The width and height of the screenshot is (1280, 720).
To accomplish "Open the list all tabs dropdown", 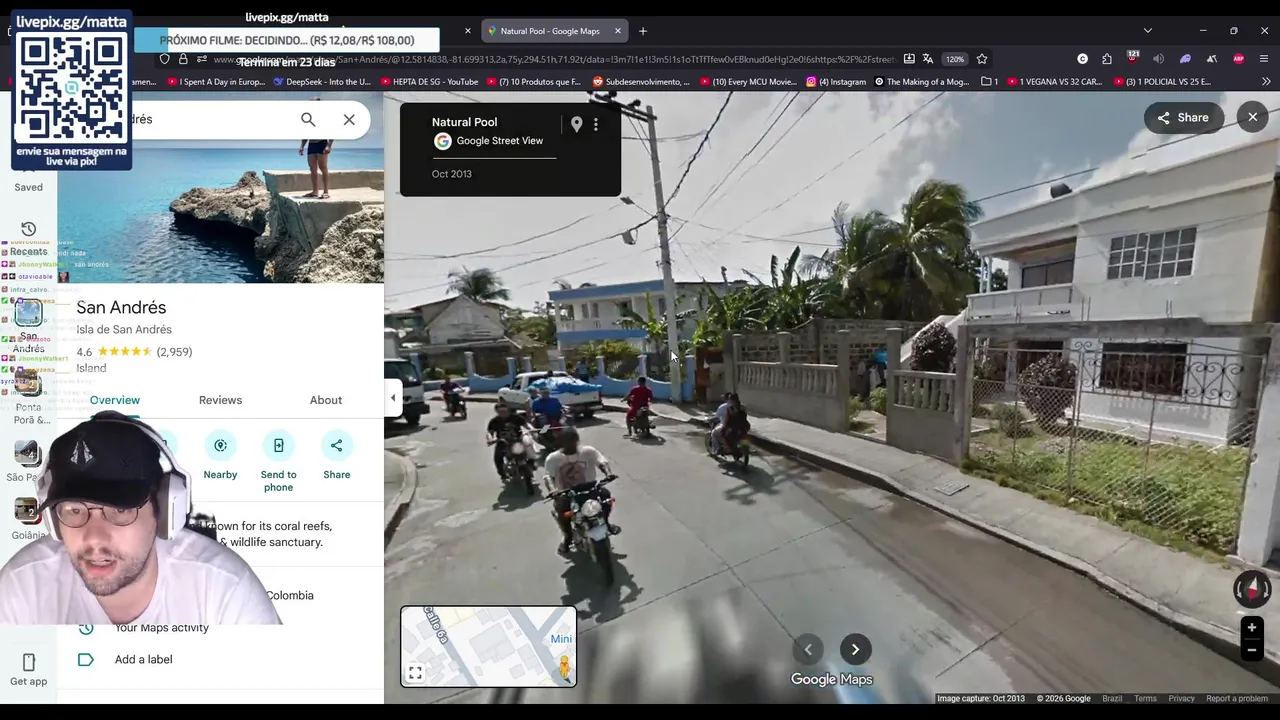I will point(1147,31).
